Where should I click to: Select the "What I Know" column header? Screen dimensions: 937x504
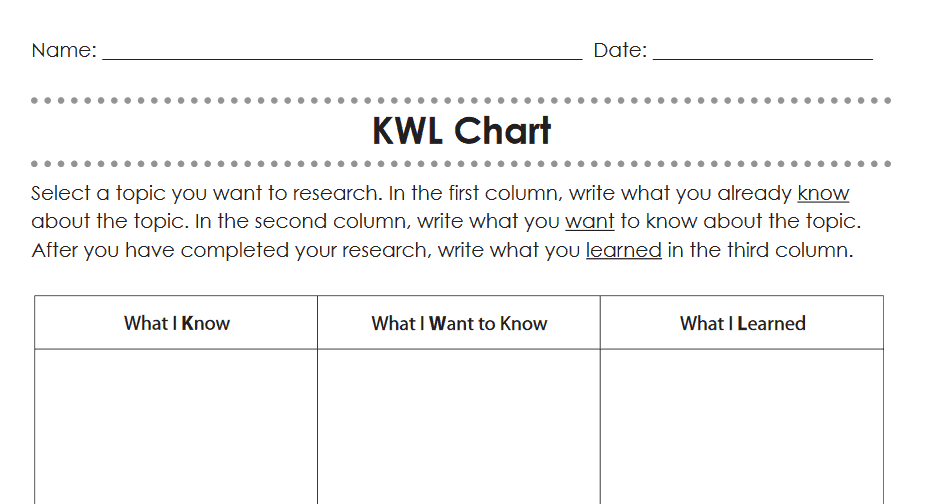click(x=177, y=323)
